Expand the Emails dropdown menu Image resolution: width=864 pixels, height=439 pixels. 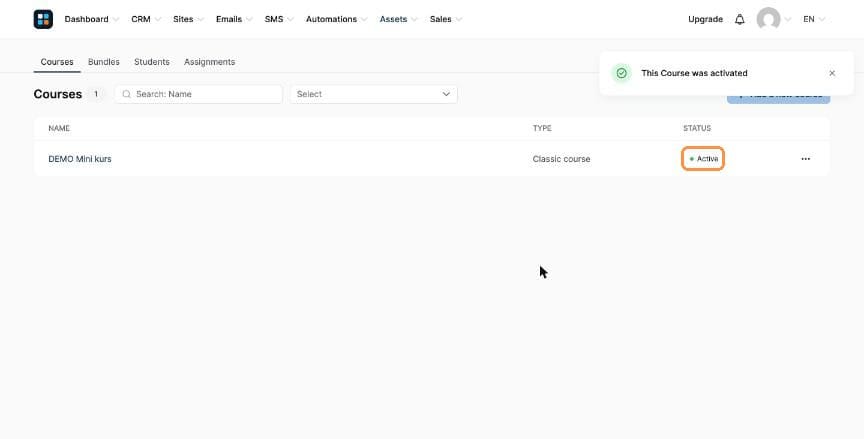(234, 19)
